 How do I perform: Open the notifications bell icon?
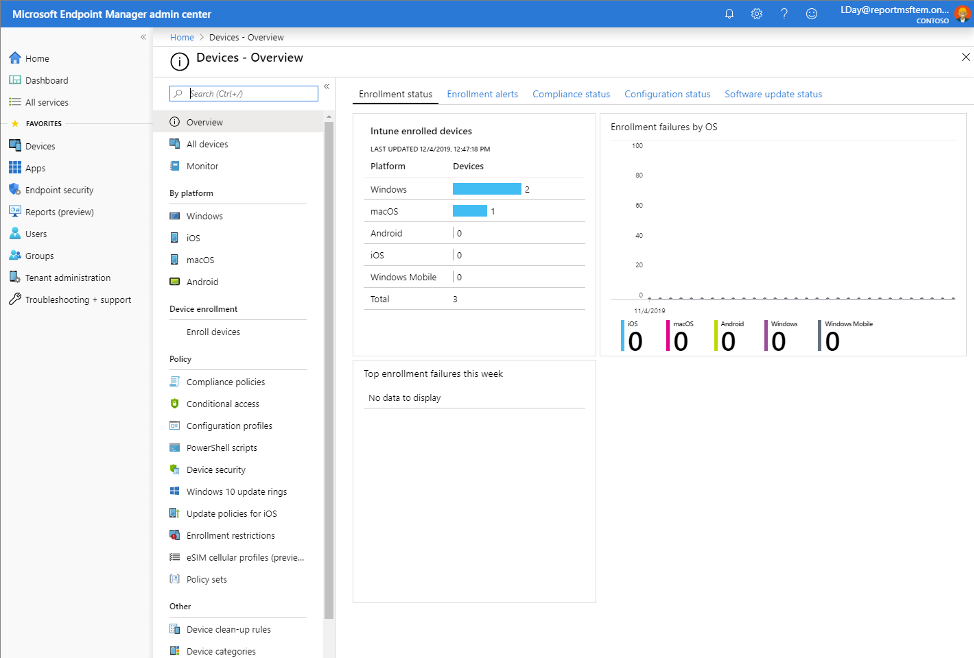729,14
